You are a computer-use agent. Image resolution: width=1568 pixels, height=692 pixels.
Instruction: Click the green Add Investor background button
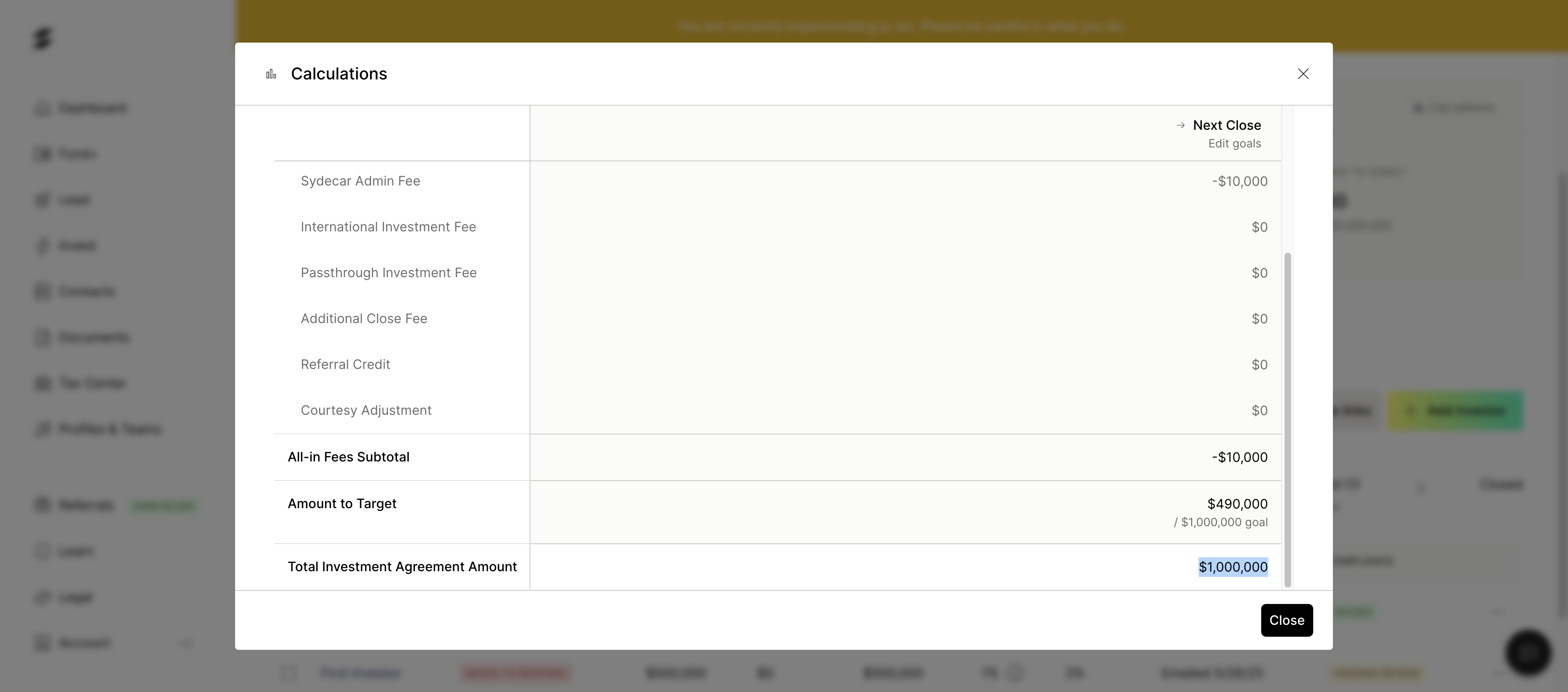(1455, 411)
